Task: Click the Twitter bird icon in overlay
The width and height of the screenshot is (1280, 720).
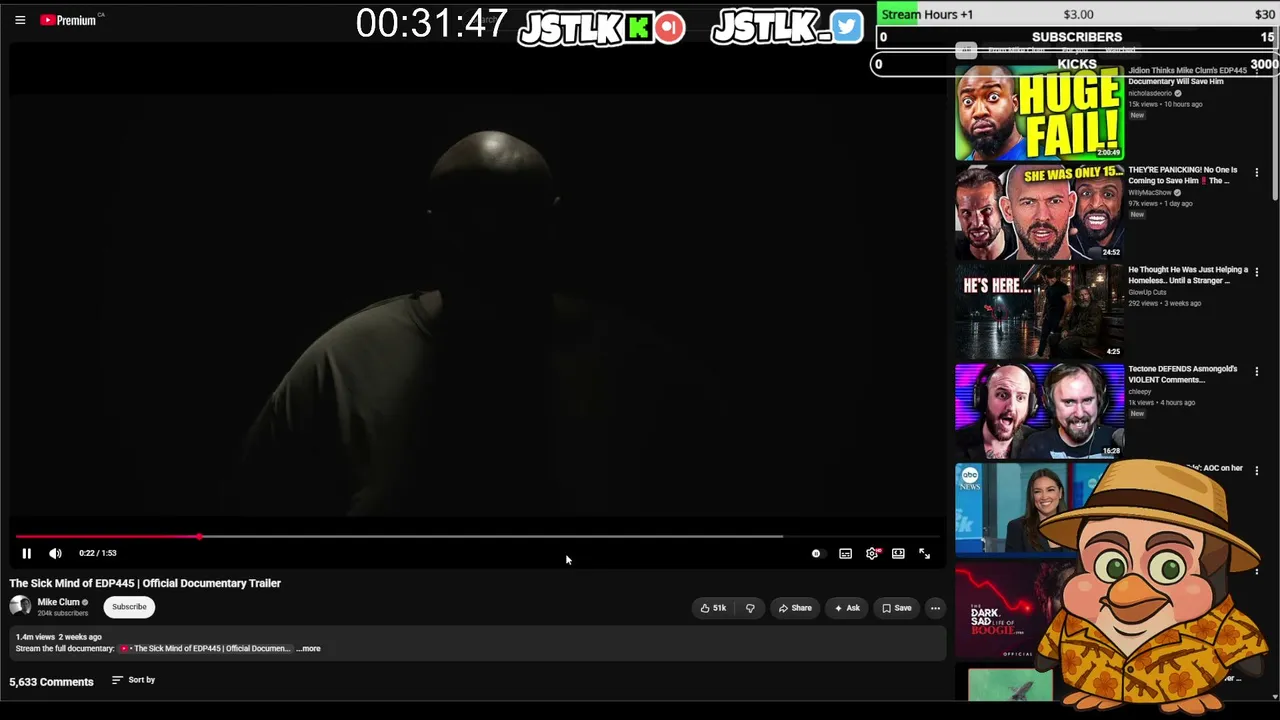Action: (x=846, y=27)
